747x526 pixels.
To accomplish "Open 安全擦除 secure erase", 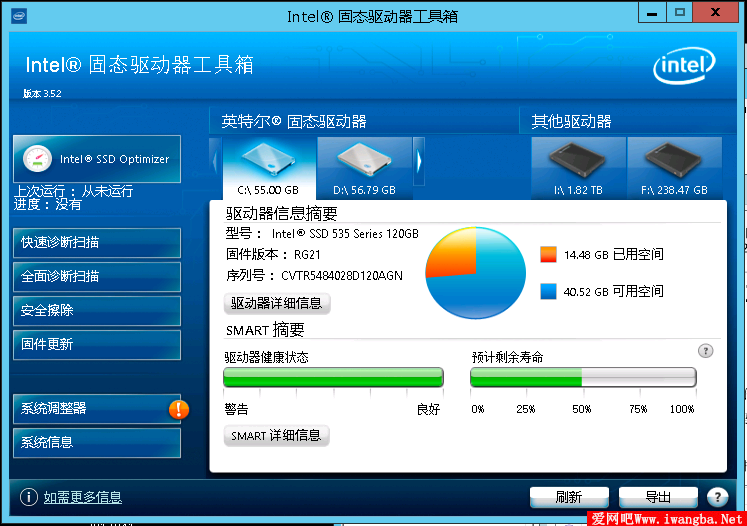I will click(x=97, y=311).
